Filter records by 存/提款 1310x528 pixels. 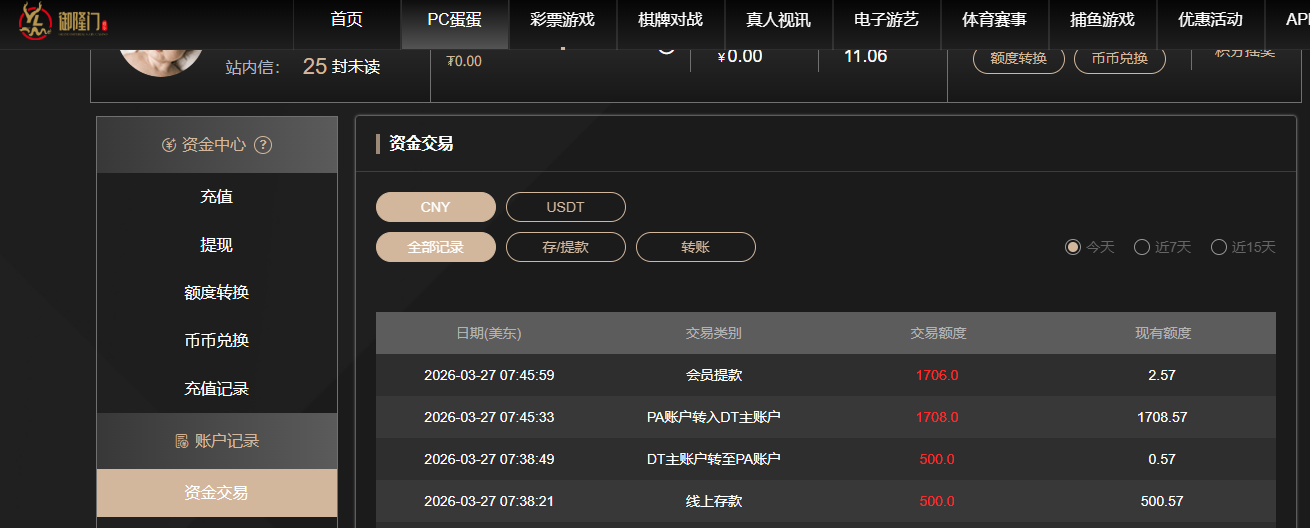pos(566,247)
